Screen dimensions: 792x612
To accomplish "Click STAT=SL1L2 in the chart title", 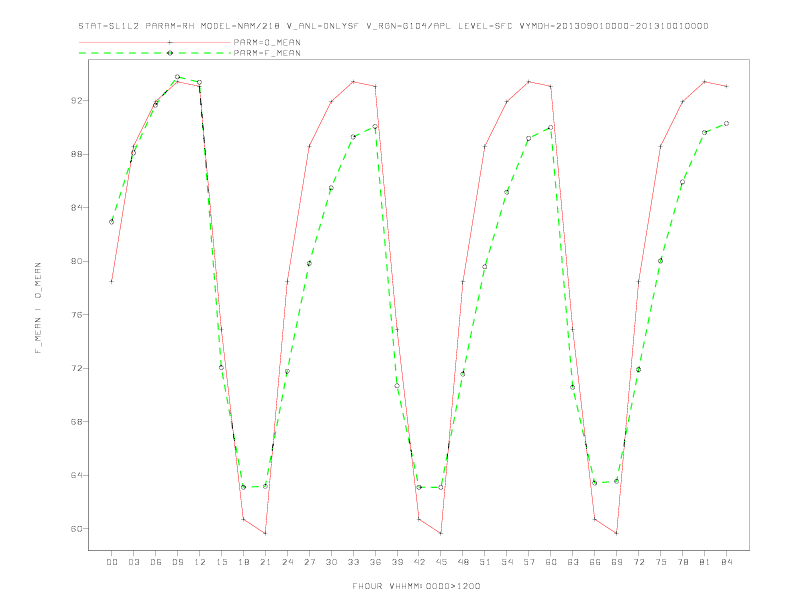I will click(x=109, y=26).
